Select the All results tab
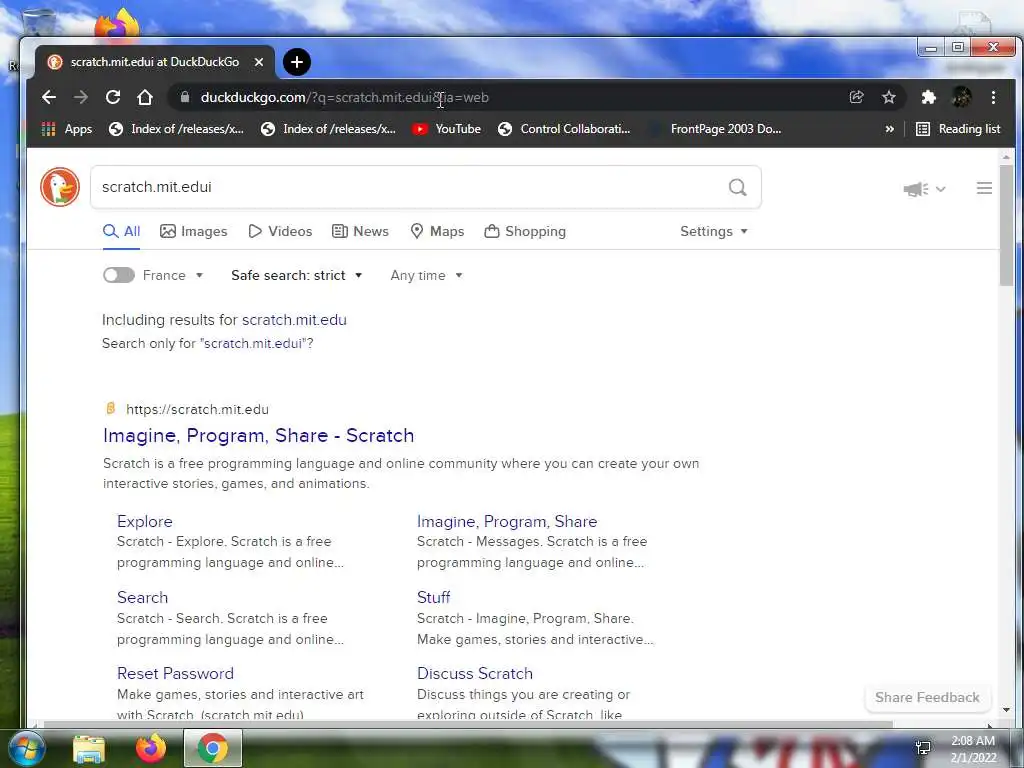1024x768 pixels. pyautogui.click(x=121, y=231)
